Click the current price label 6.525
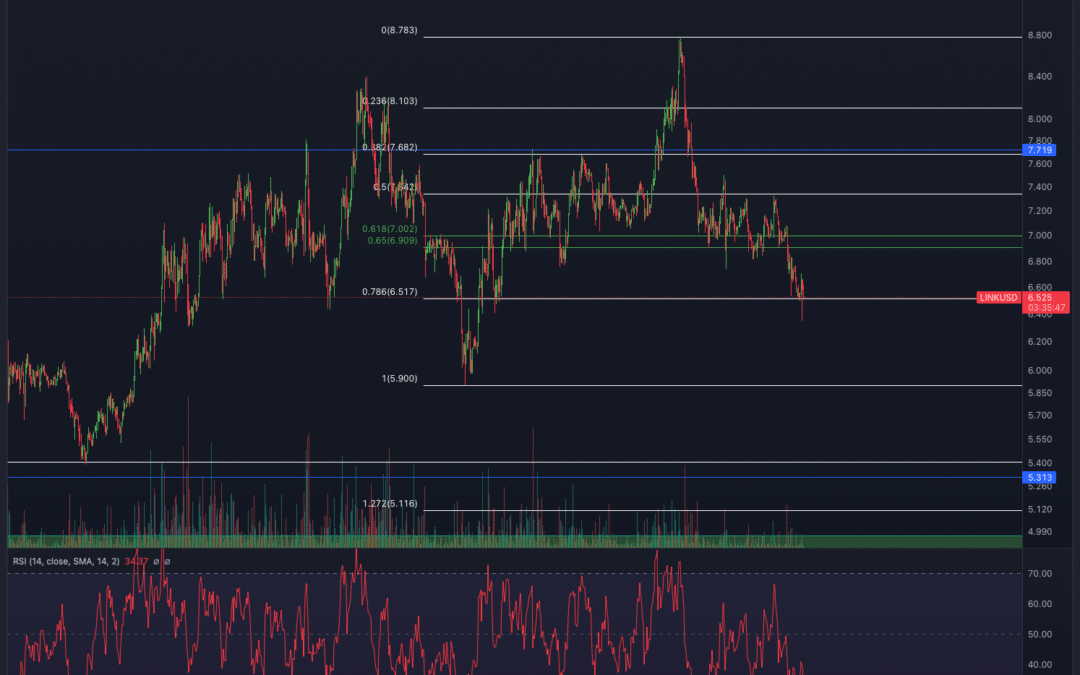Screen dimensions: 1080x675 coord(1040,298)
